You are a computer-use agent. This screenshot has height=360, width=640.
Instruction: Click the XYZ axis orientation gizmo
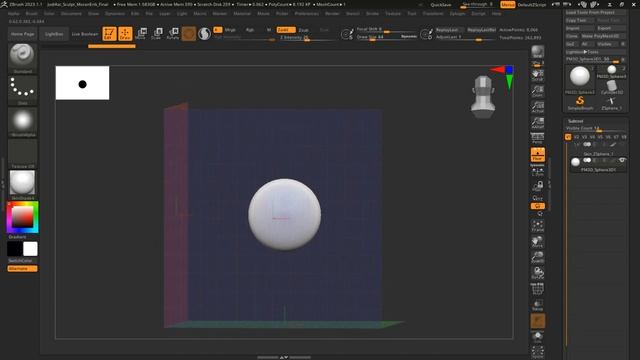503,77
